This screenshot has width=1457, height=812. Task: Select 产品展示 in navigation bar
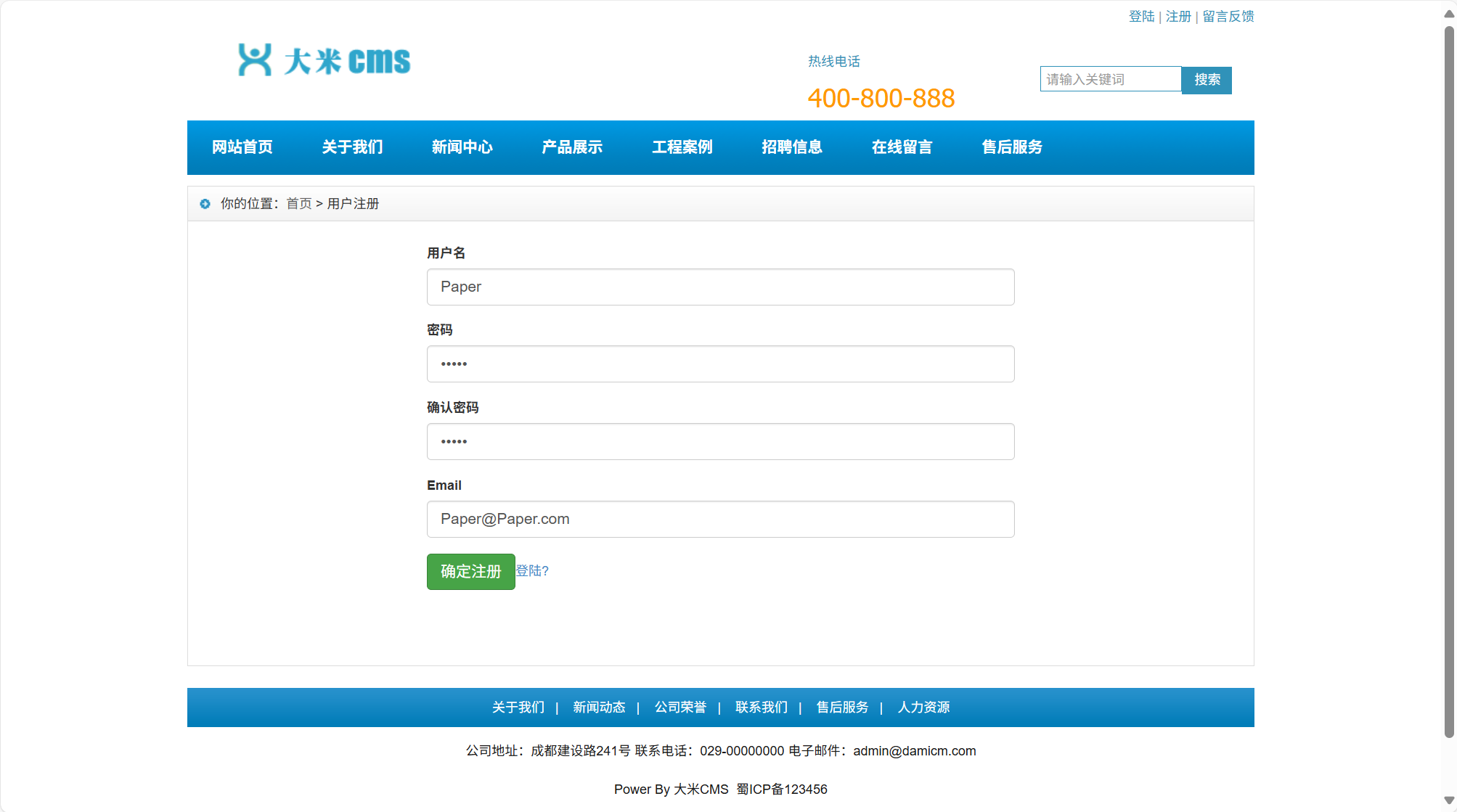click(572, 147)
